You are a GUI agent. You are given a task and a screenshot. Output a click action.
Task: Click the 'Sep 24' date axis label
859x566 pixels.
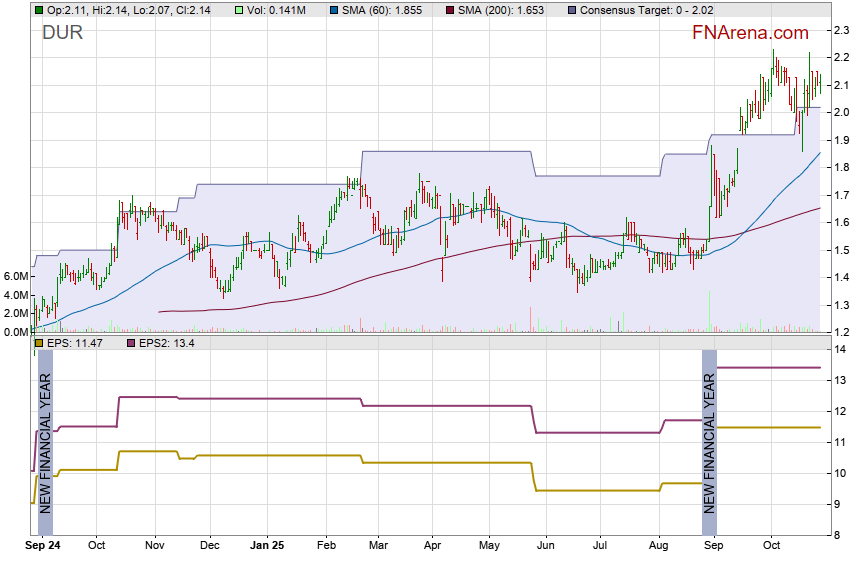tap(43, 546)
